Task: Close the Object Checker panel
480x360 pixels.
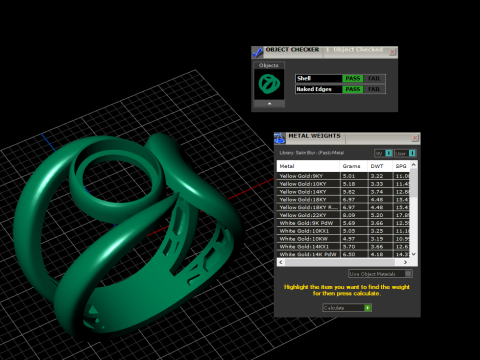Action: [x=392, y=52]
